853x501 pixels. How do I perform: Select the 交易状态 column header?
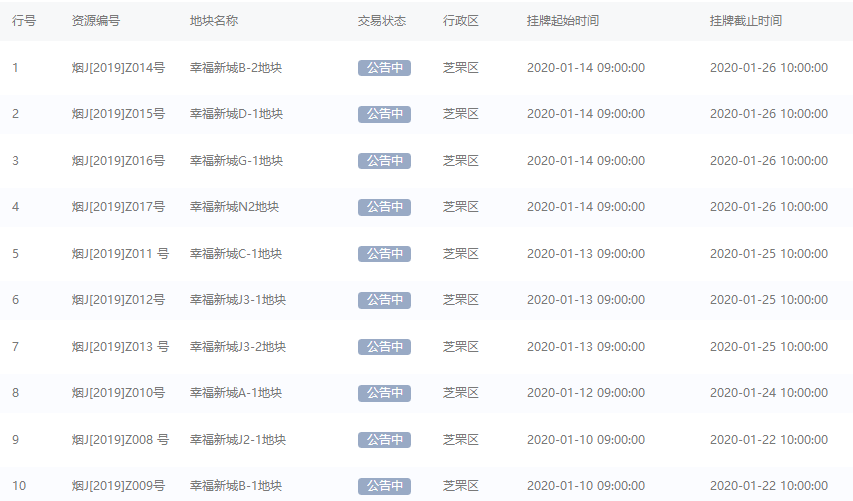click(382, 21)
